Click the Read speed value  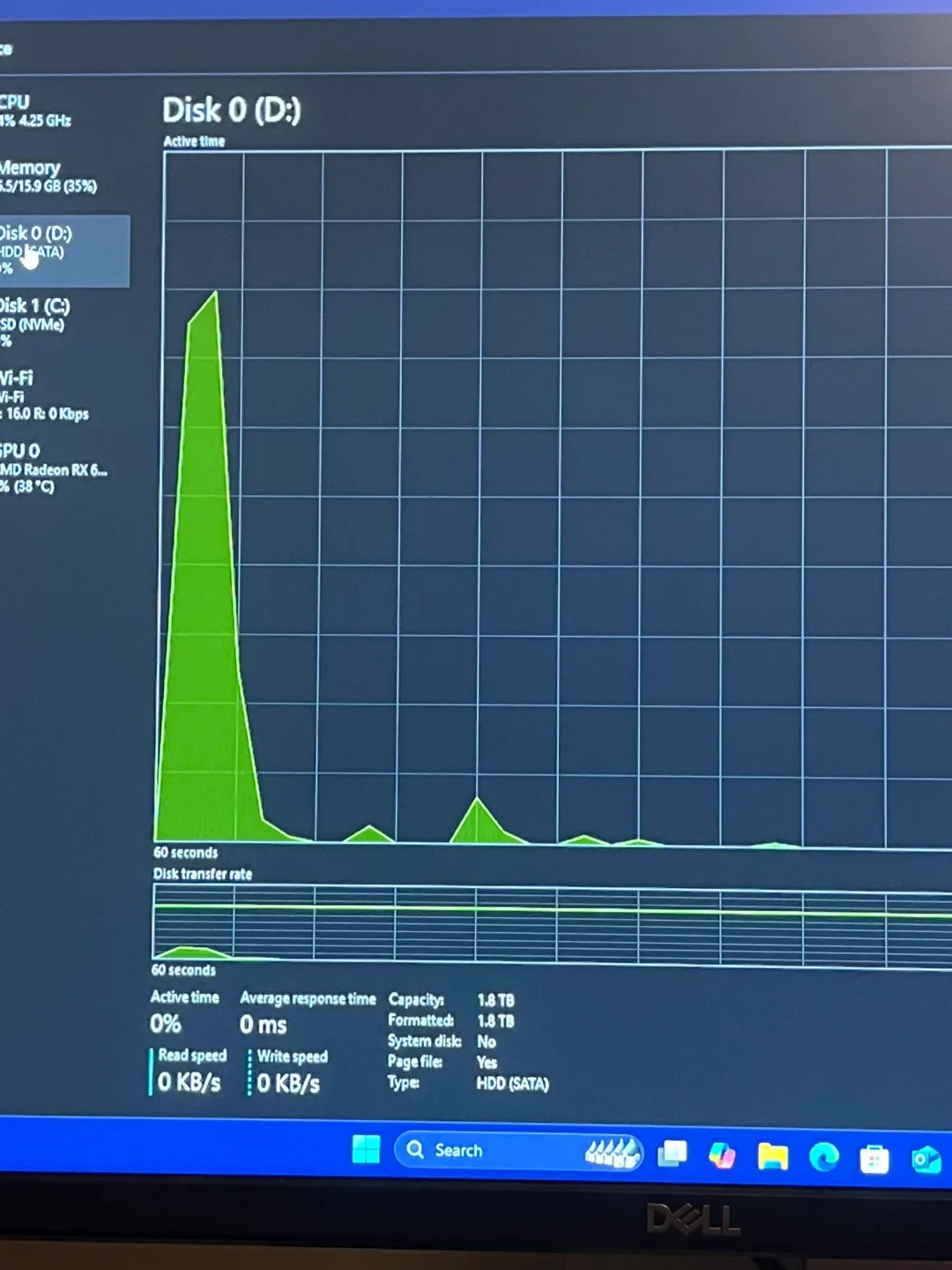[190, 1082]
